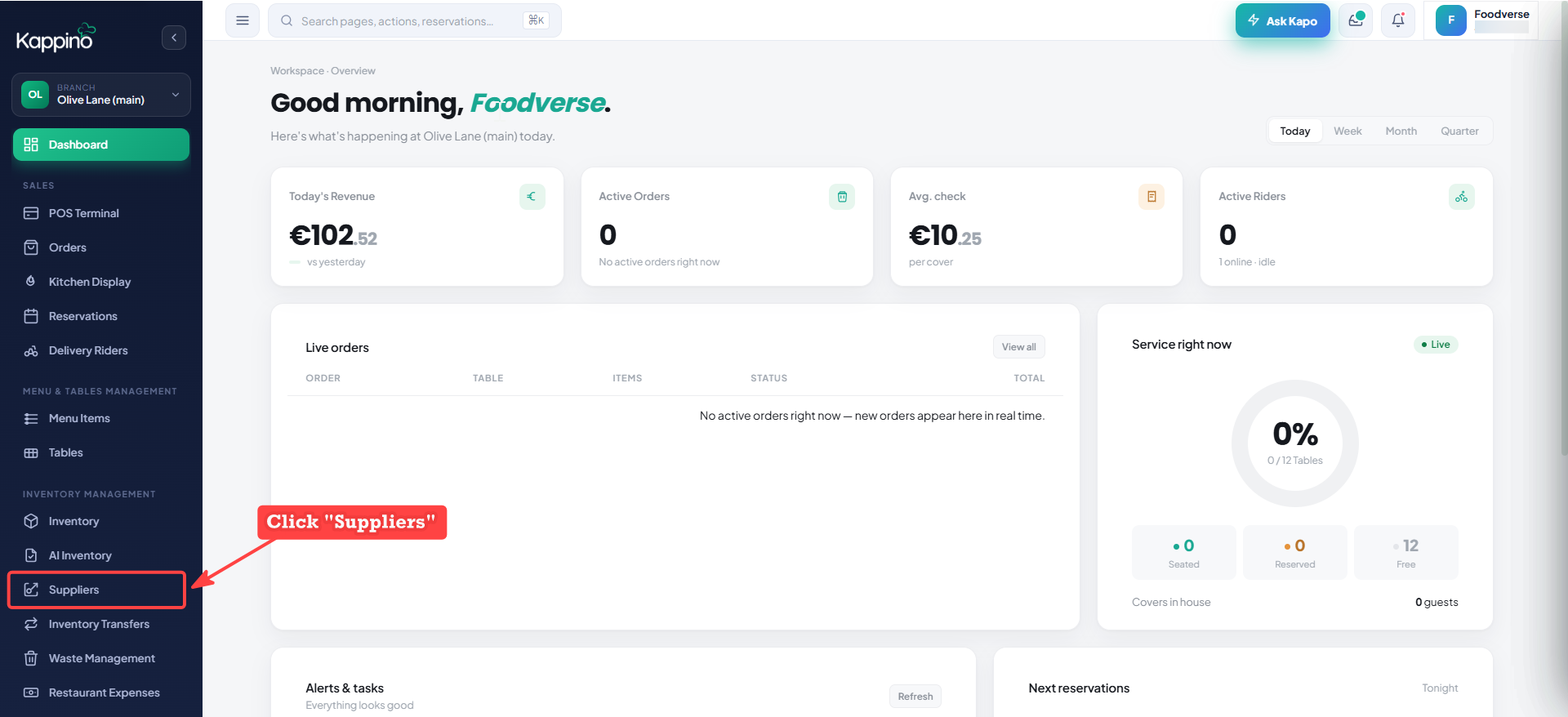Open Inventory Transfers page
Image resolution: width=1568 pixels, height=717 pixels.
[x=101, y=624]
